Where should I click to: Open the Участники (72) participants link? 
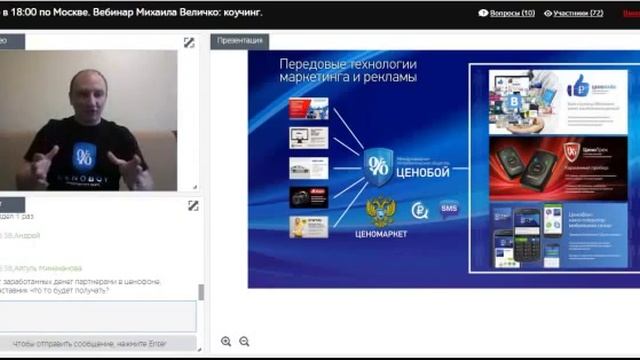pos(578,13)
